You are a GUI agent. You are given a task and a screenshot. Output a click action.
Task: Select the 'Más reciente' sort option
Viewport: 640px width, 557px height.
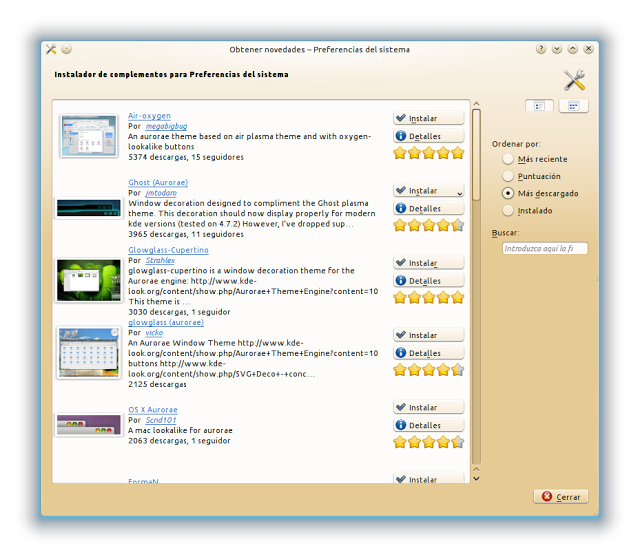point(509,159)
